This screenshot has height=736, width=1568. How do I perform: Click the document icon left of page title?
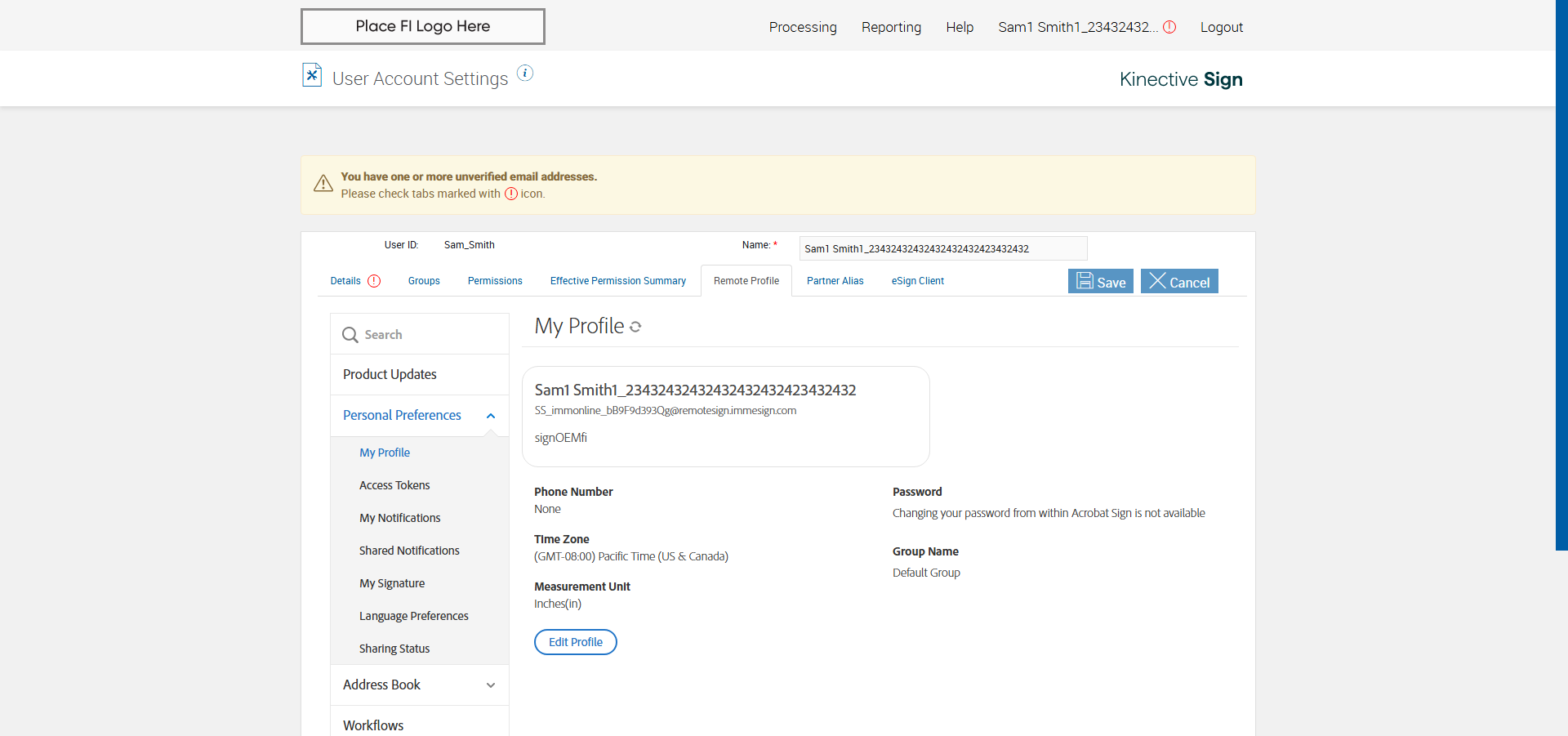(x=312, y=75)
